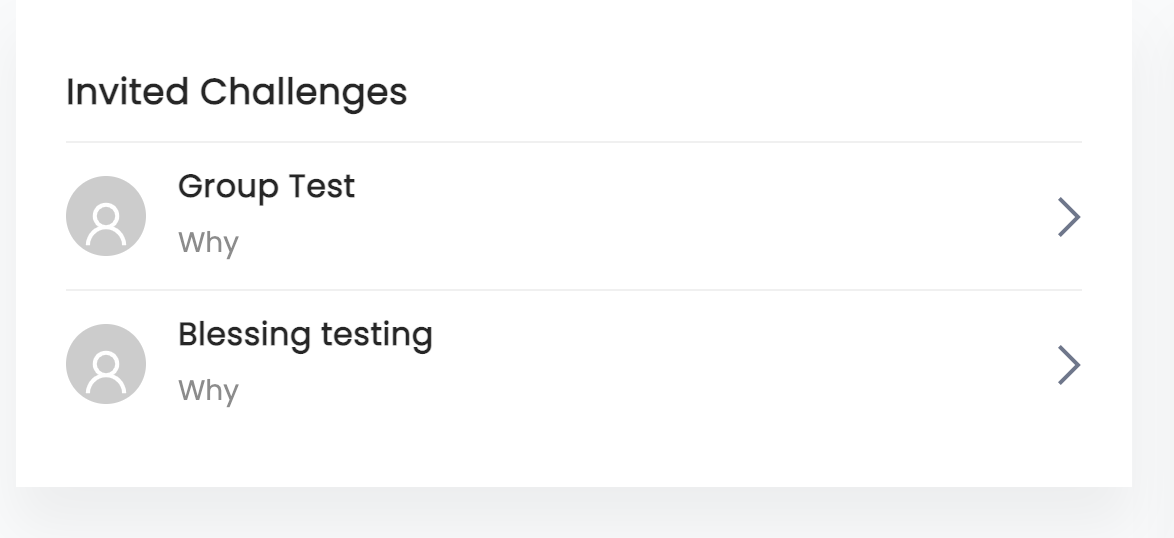Viewport: 1174px width, 538px height.
Task: Select the Group Test challenge title
Action: coord(266,186)
